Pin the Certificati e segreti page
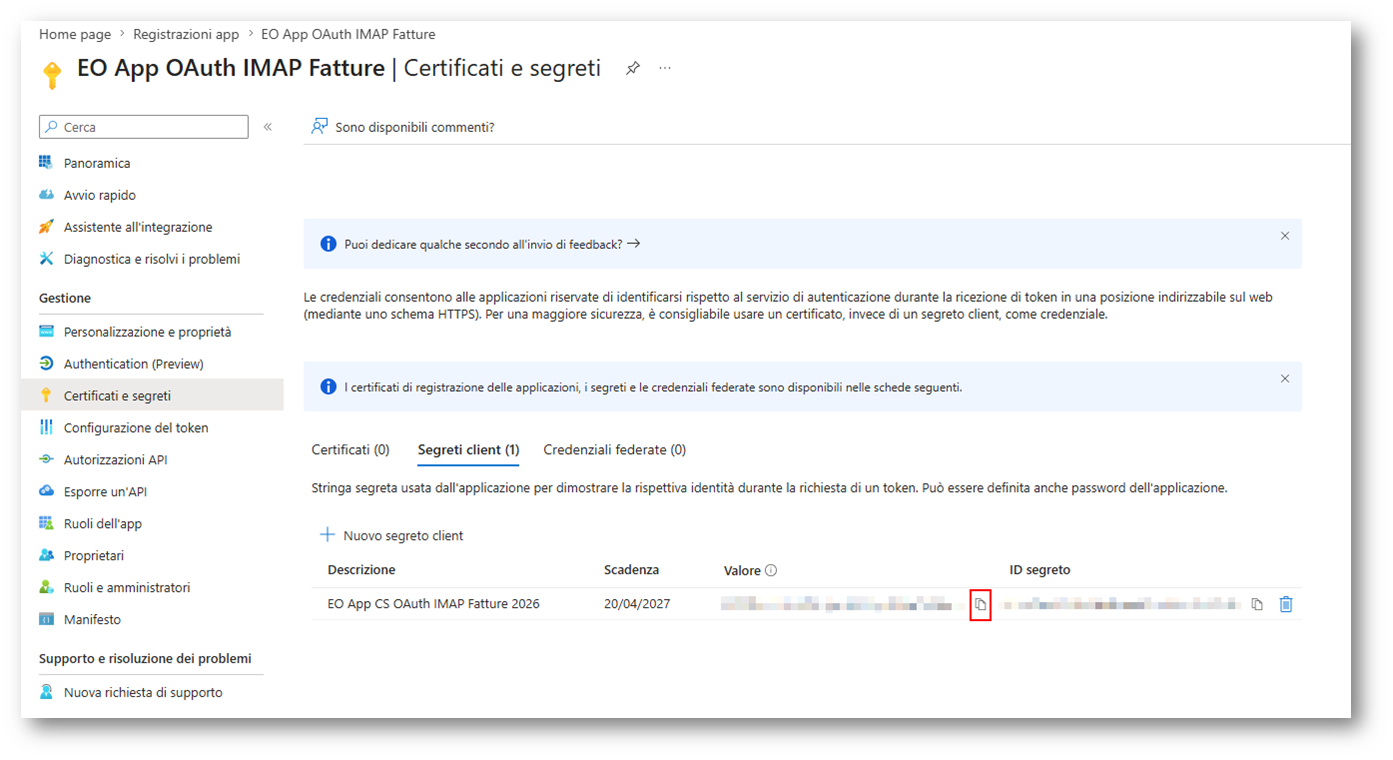Viewport: 1393px width, 760px height. click(x=632, y=68)
